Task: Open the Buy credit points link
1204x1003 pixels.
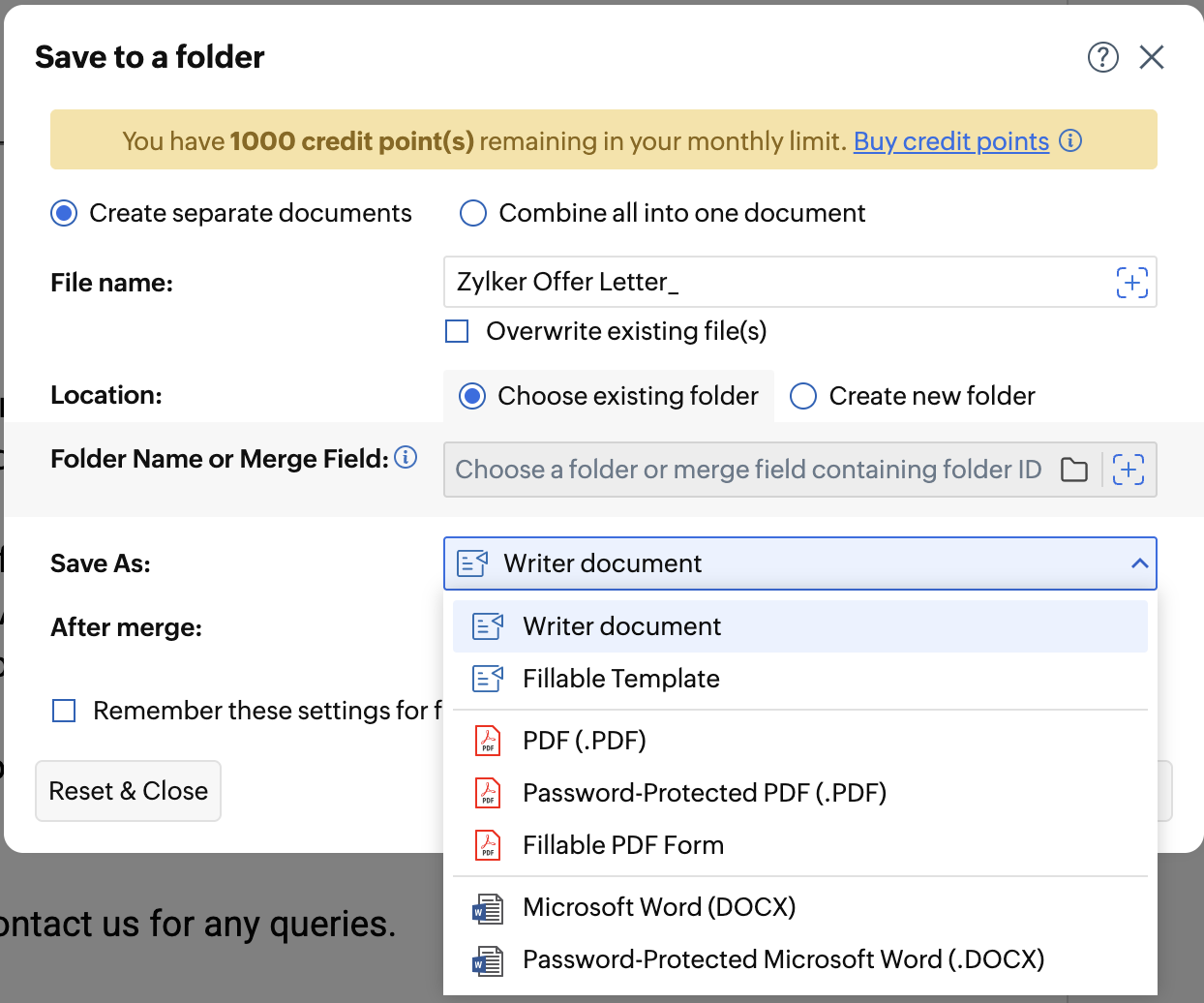Action: click(x=950, y=141)
